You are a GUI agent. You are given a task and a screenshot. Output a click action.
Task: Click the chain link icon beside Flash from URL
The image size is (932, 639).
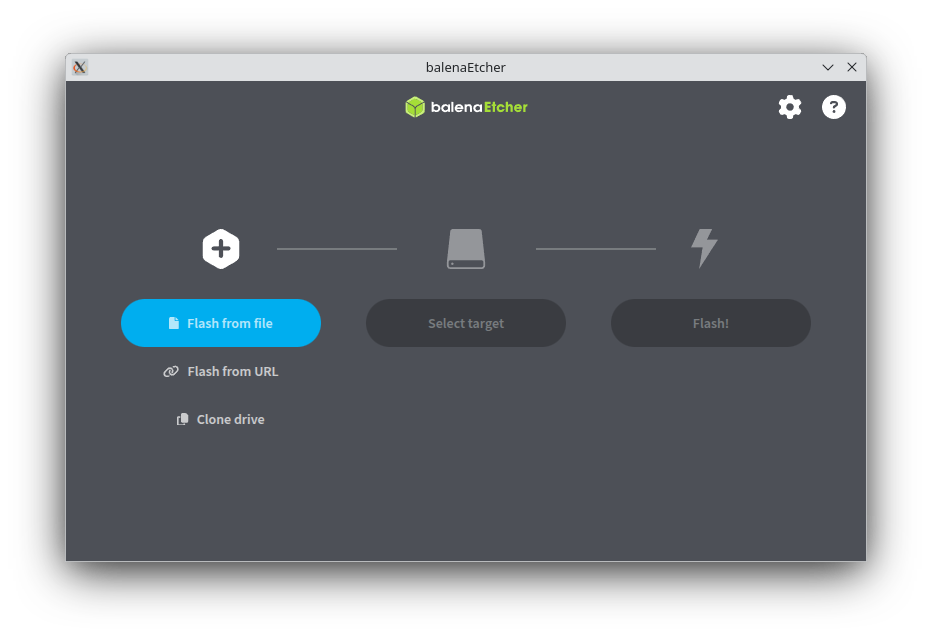[x=171, y=372]
